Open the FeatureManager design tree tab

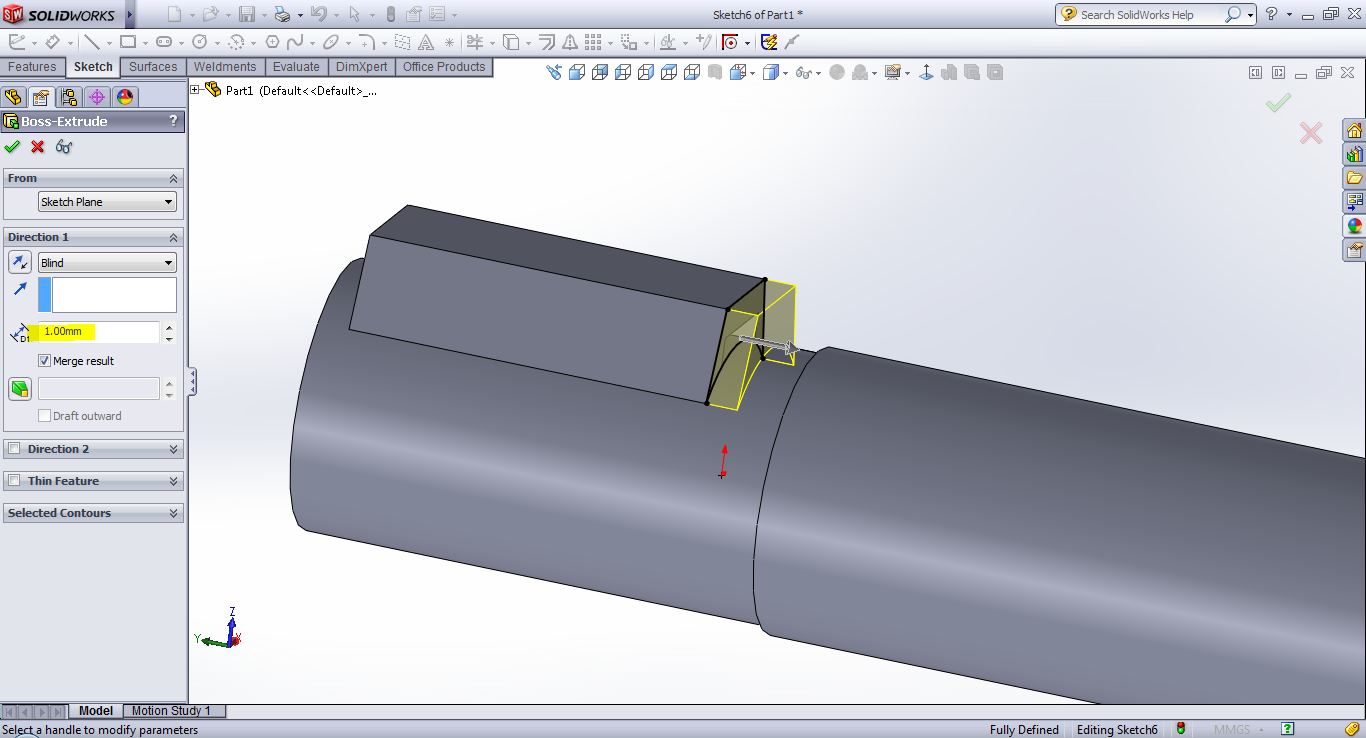click(x=13, y=97)
